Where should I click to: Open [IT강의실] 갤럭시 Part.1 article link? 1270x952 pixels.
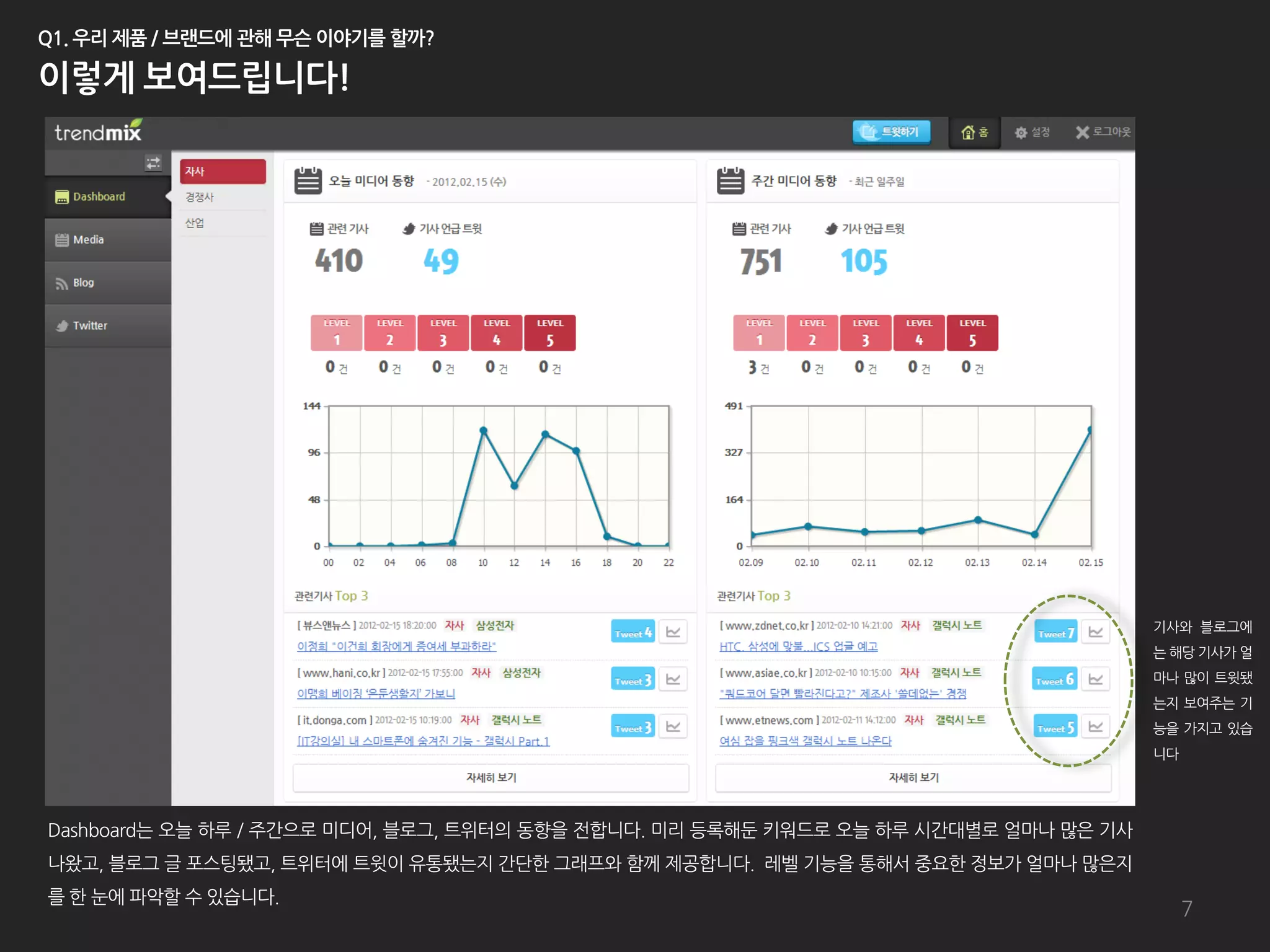tap(423, 741)
